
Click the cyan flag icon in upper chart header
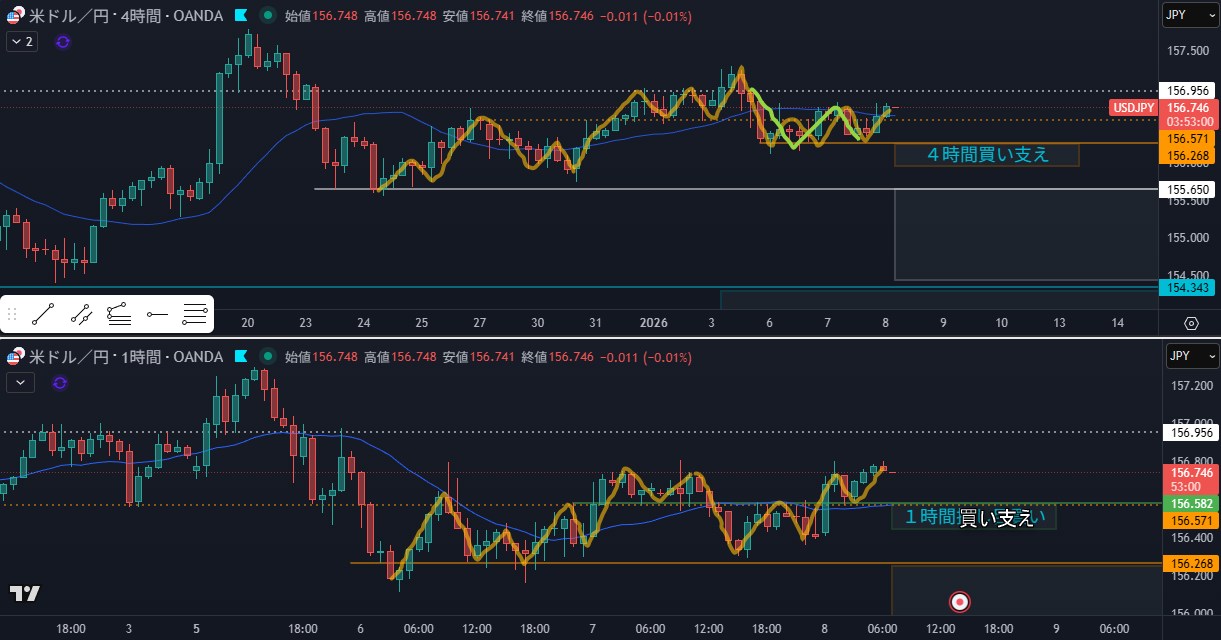click(x=241, y=16)
